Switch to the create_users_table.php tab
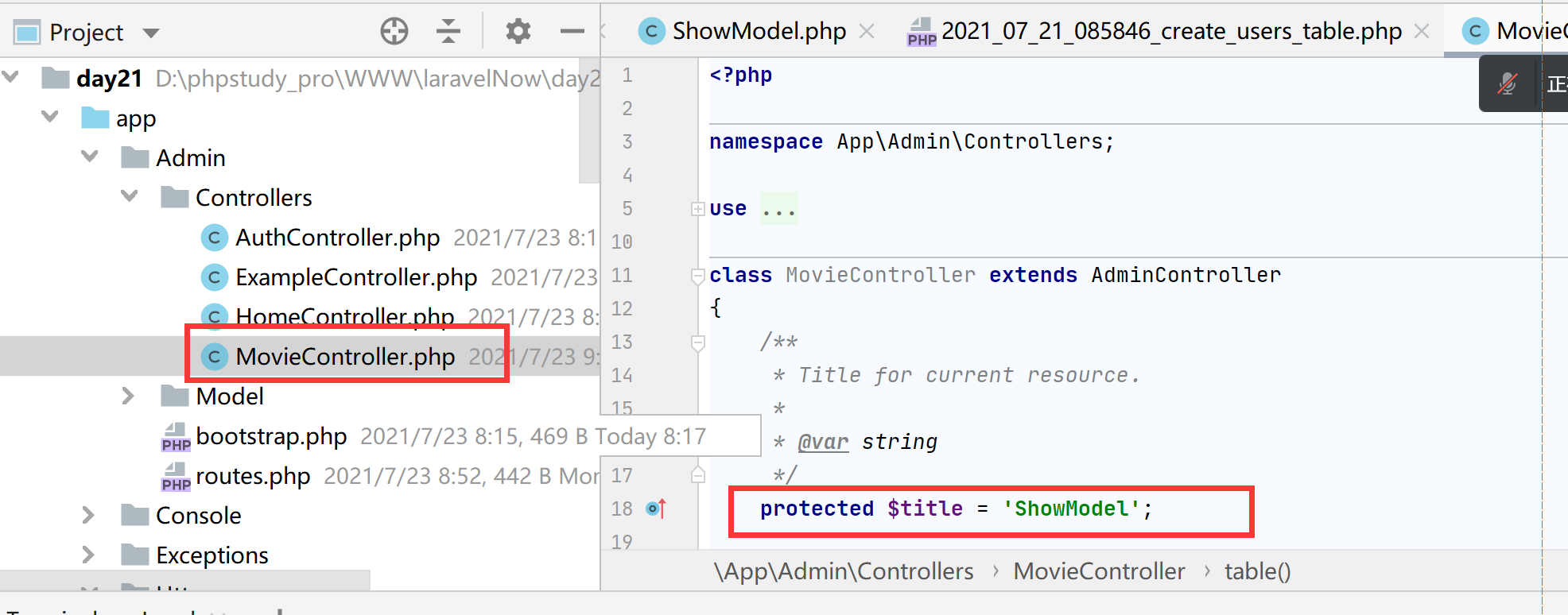The image size is (1568, 615). (x=1155, y=31)
